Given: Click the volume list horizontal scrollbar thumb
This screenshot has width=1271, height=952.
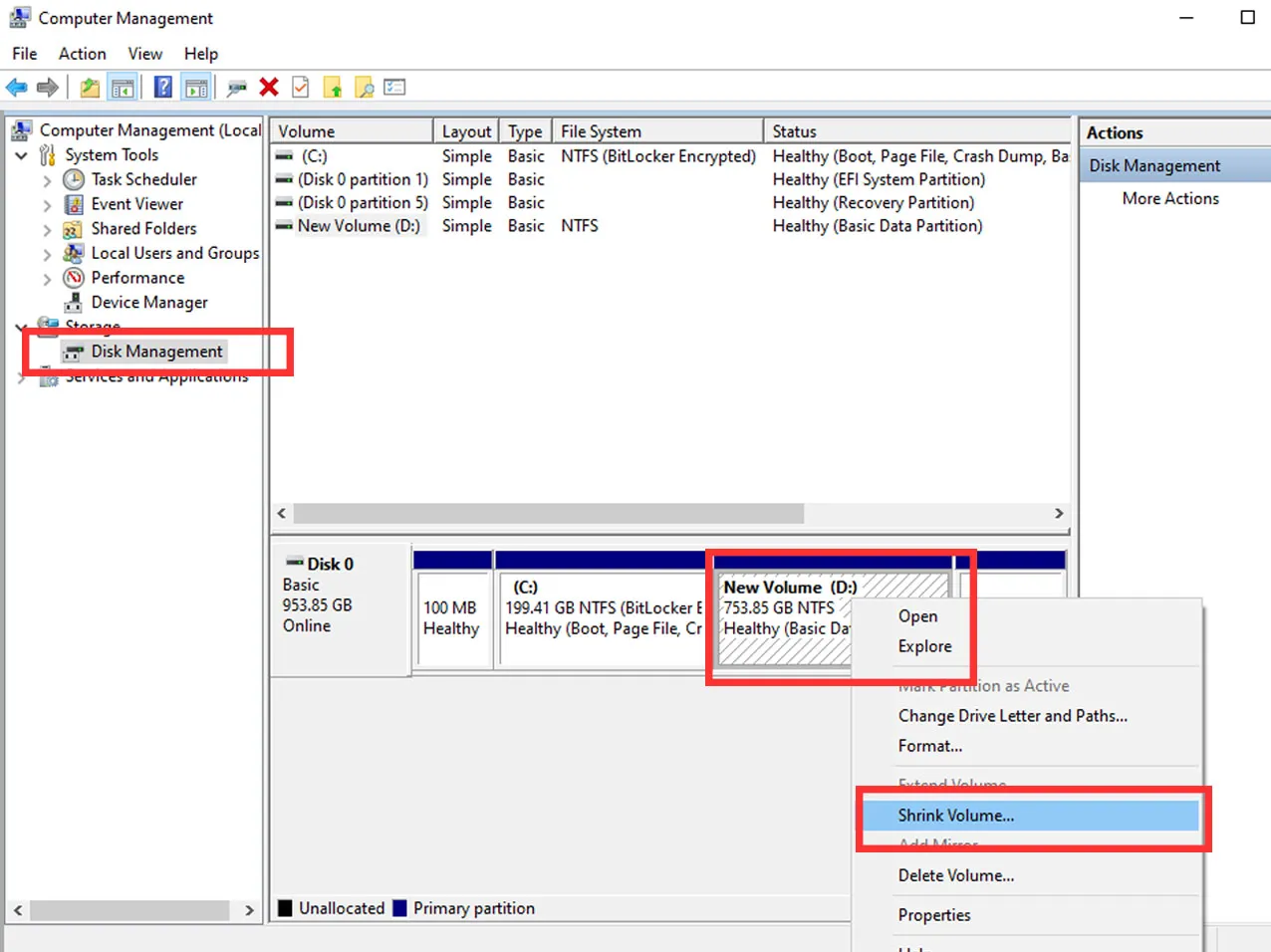Looking at the screenshot, I should (548, 514).
